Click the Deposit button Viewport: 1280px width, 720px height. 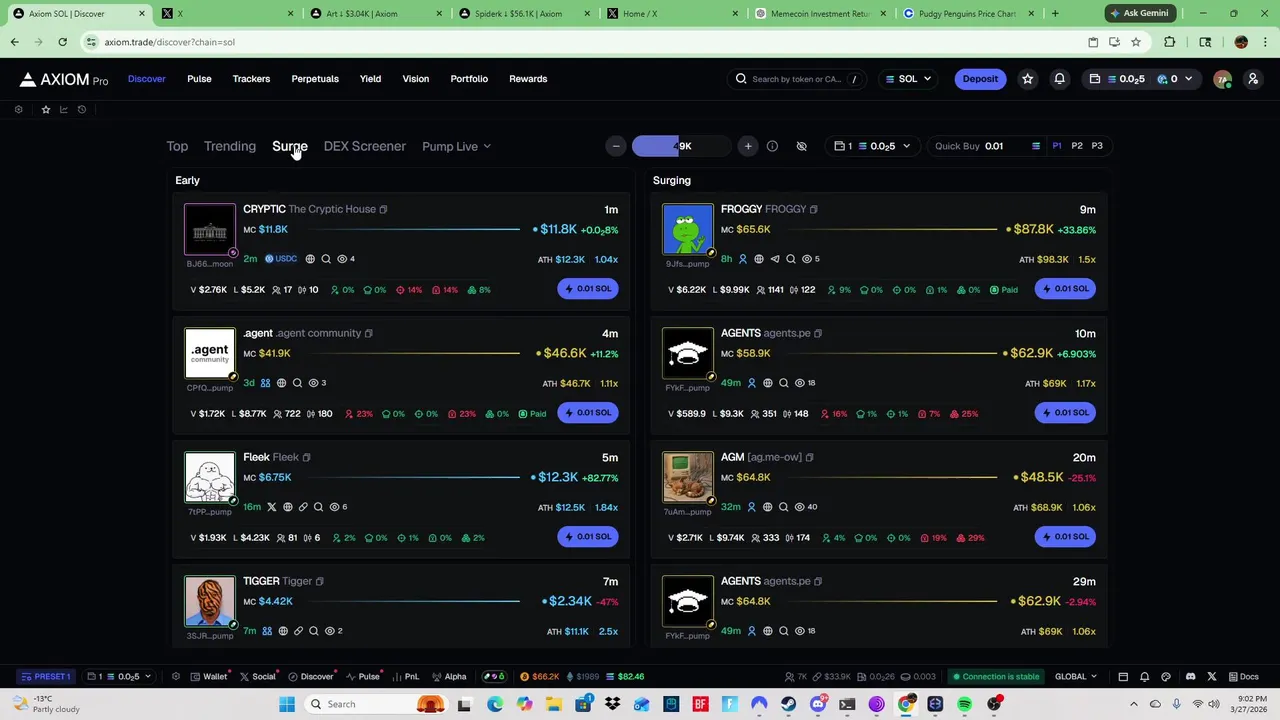[980, 79]
